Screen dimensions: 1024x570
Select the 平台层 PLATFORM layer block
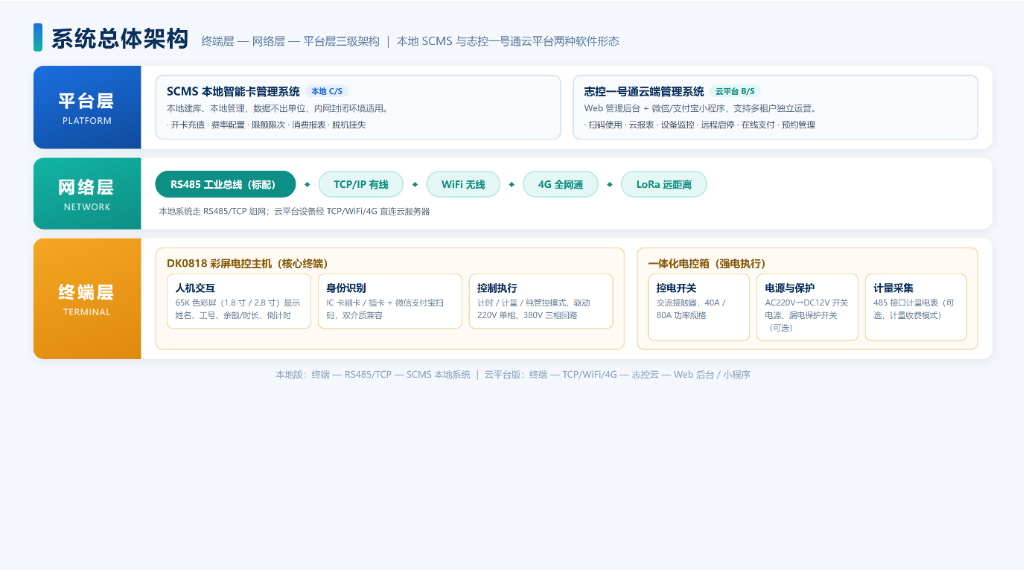click(x=87, y=107)
